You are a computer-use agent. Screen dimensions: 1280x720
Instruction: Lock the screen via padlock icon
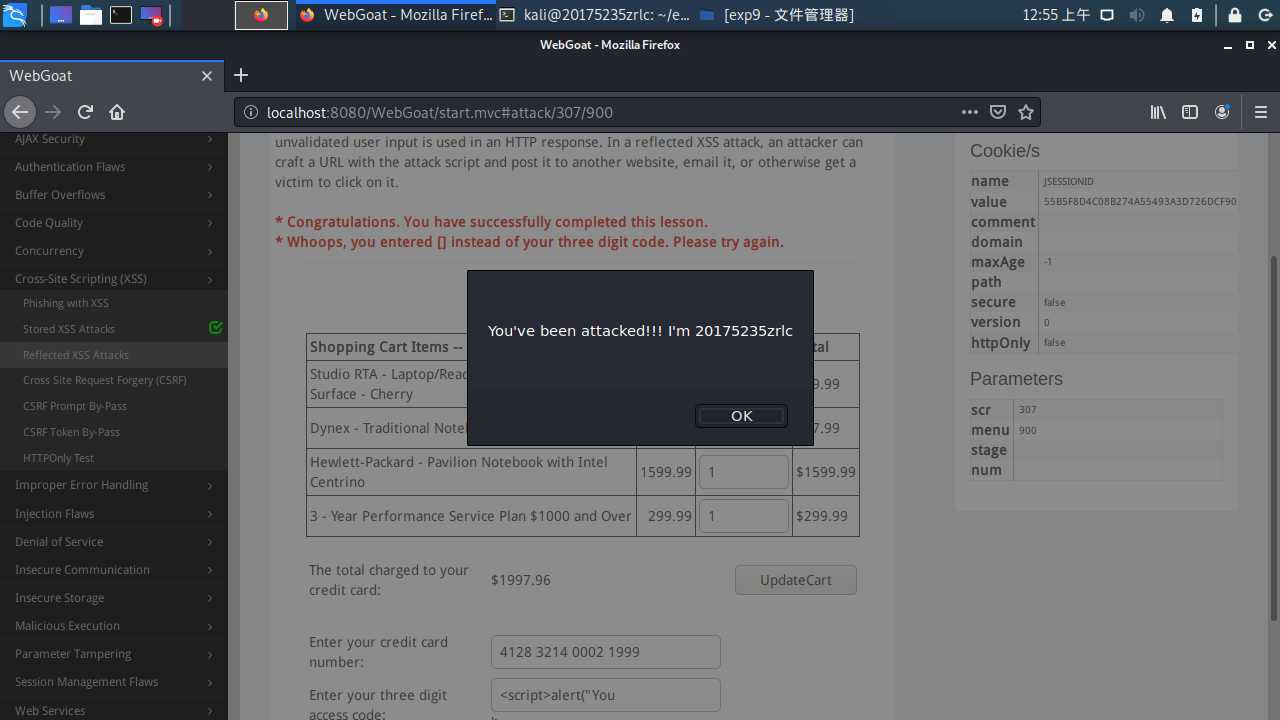point(1235,15)
